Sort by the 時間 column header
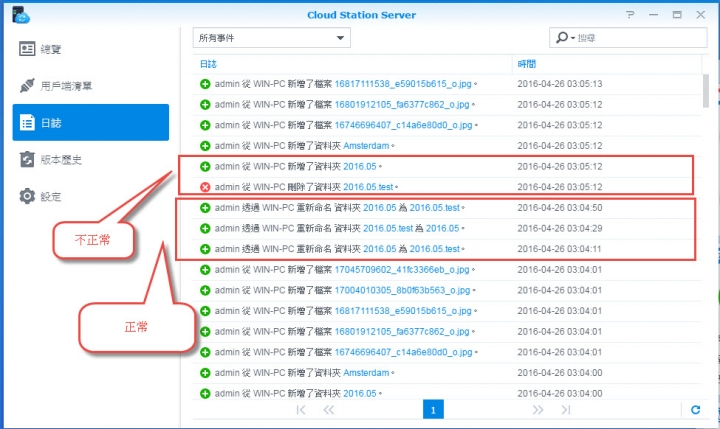The height and width of the screenshot is (429, 720). (526, 64)
